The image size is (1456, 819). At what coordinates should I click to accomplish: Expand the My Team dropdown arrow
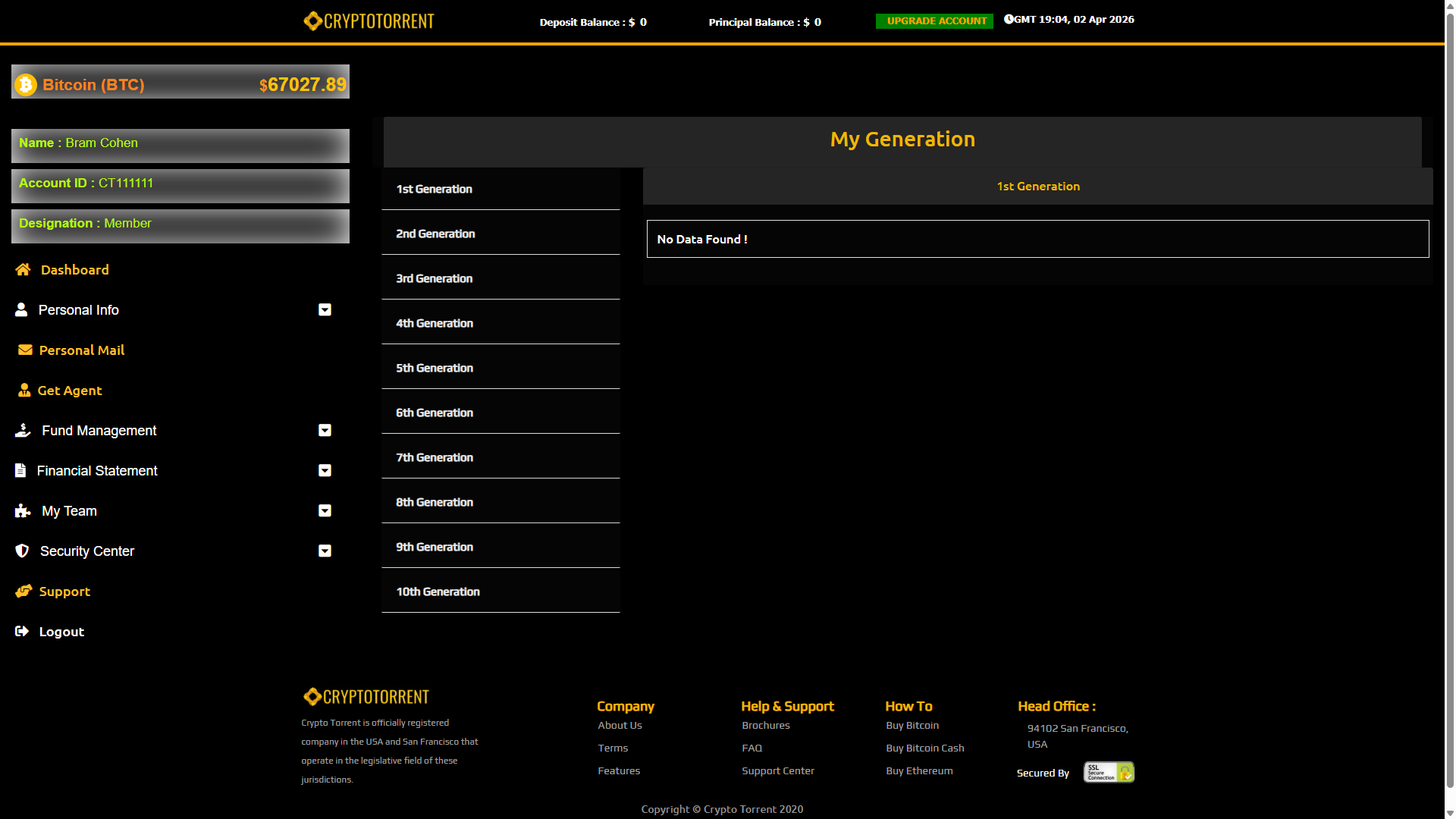[325, 510]
